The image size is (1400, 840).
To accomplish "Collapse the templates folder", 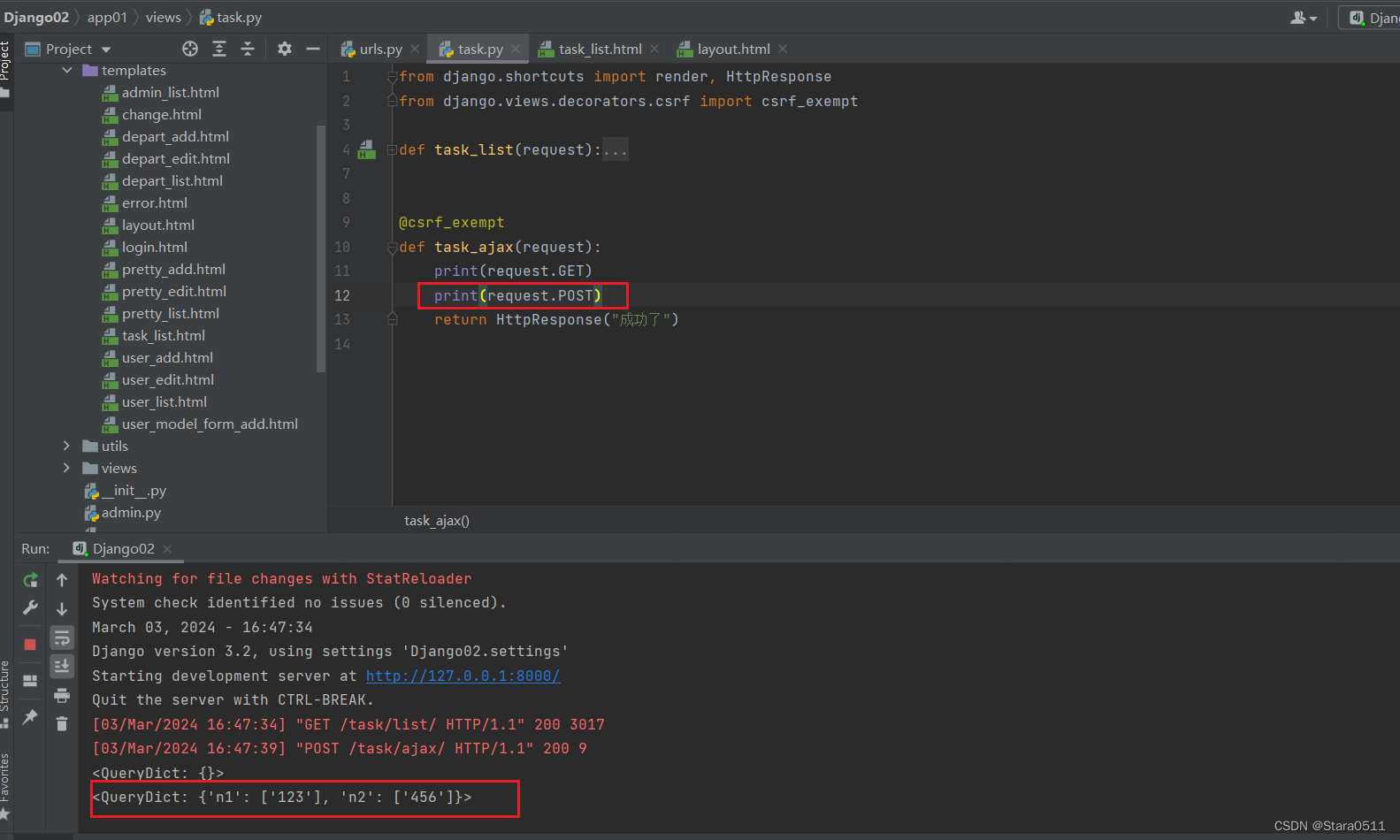I will click(x=67, y=70).
